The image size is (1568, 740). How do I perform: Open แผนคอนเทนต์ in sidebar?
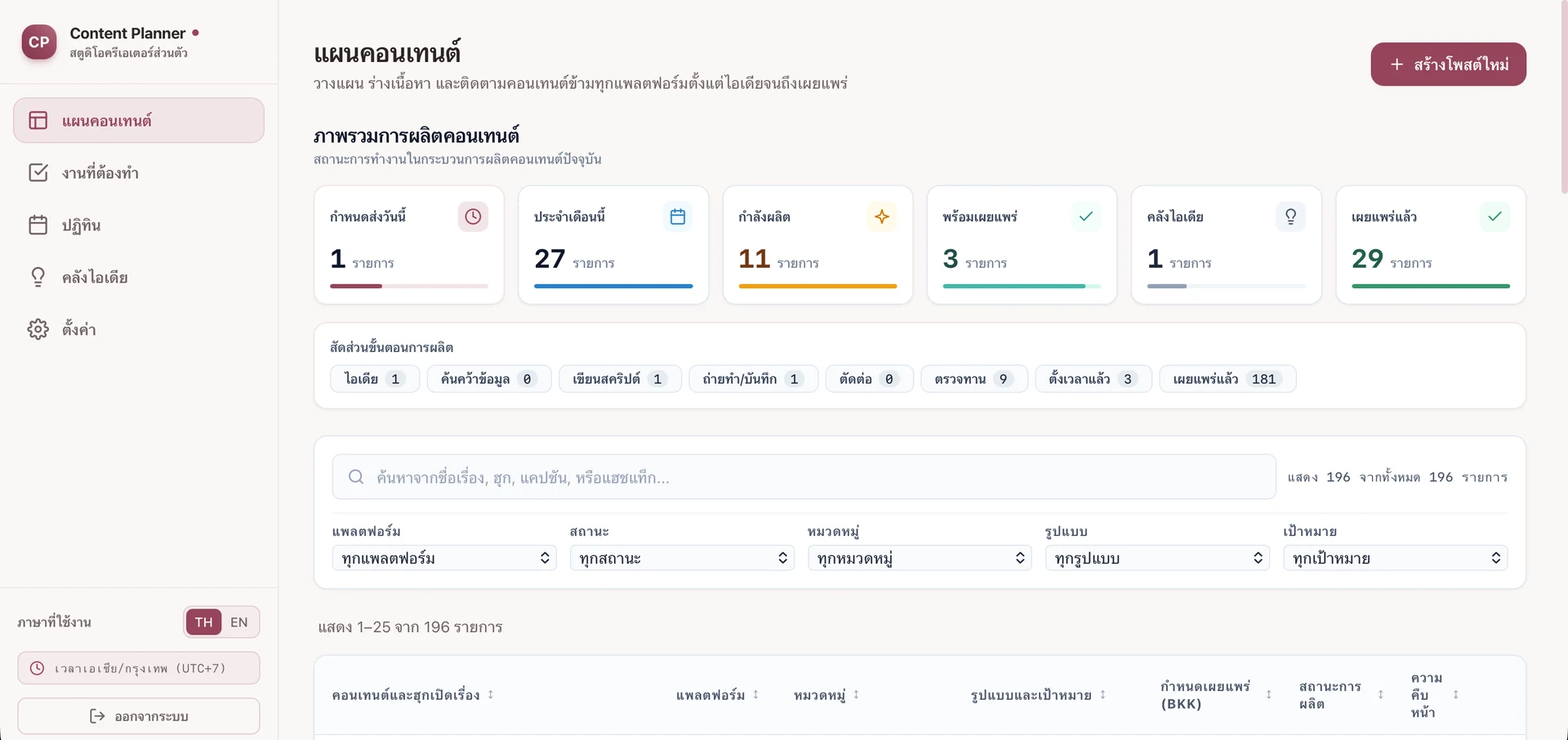139,120
